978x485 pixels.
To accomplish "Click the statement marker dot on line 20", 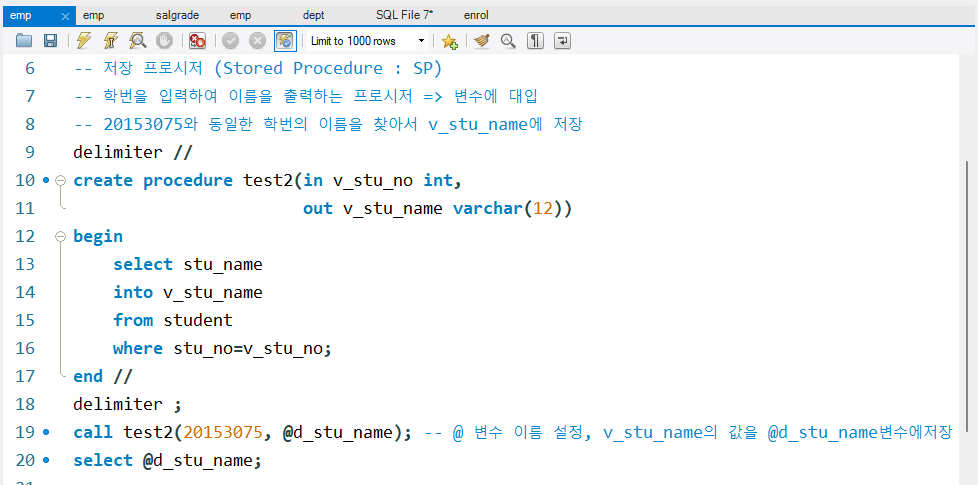I will click(x=46, y=460).
